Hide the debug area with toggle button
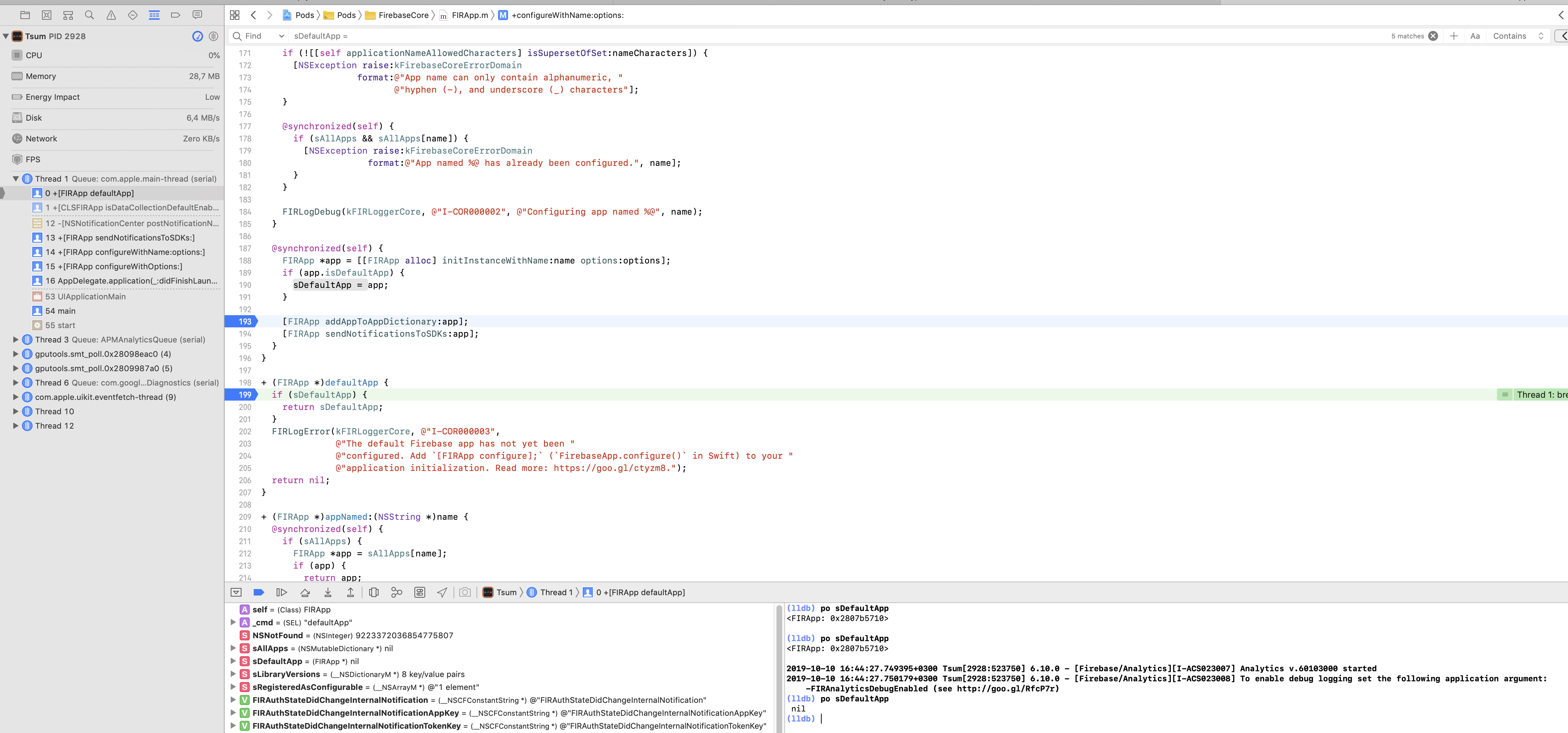This screenshot has height=733, width=1568. pyautogui.click(x=236, y=592)
